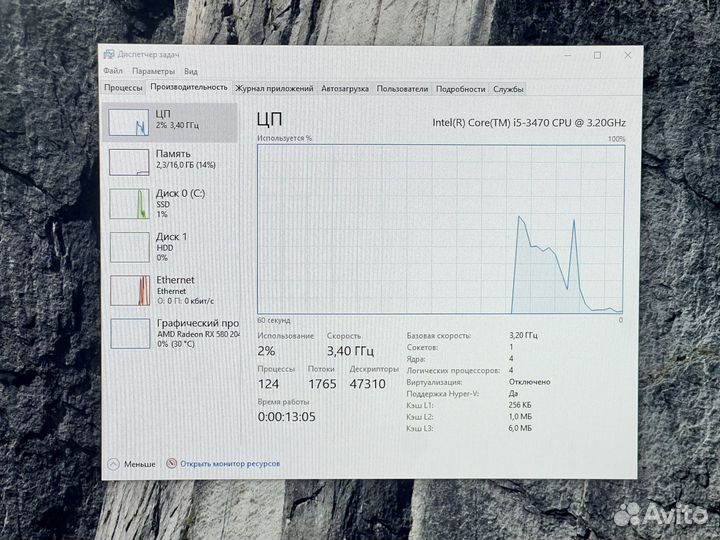
Task: Click the uptime value 0:00:13:05
Action: point(287,417)
